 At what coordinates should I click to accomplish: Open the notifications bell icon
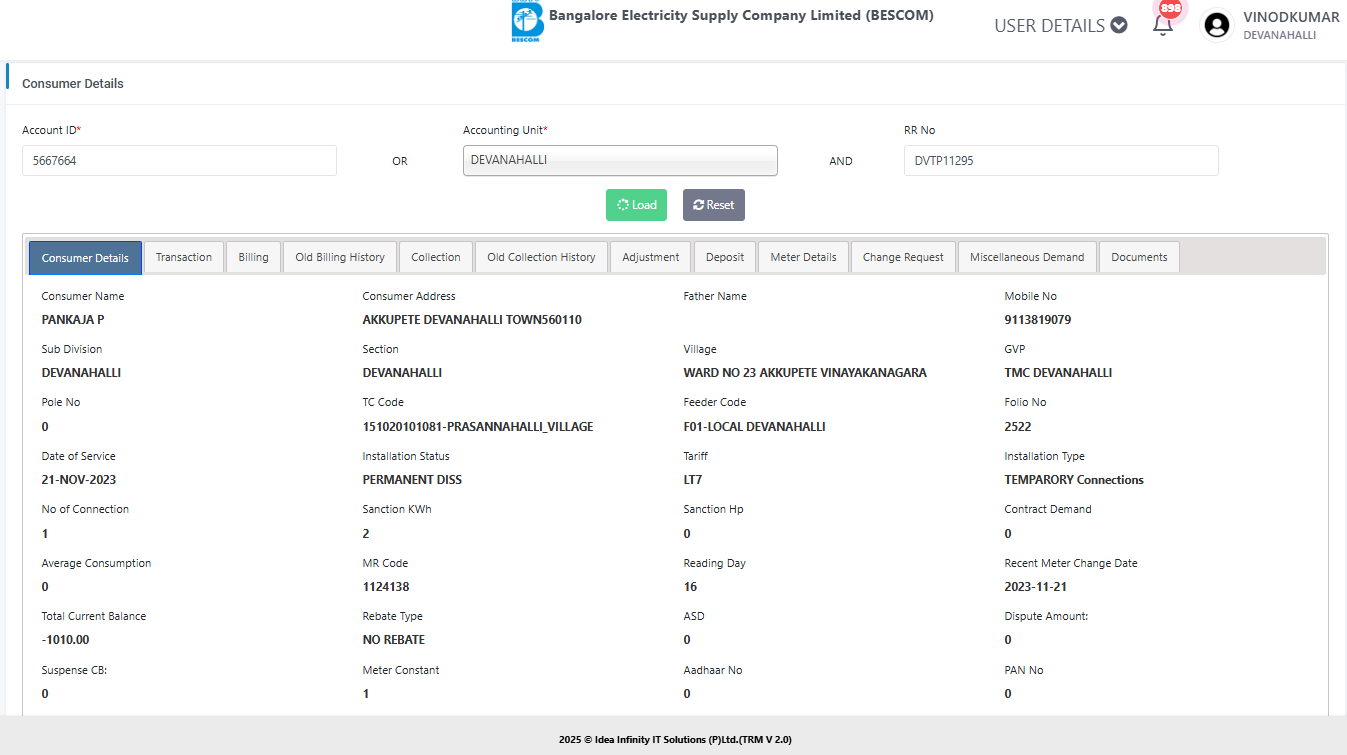(x=1162, y=26)
